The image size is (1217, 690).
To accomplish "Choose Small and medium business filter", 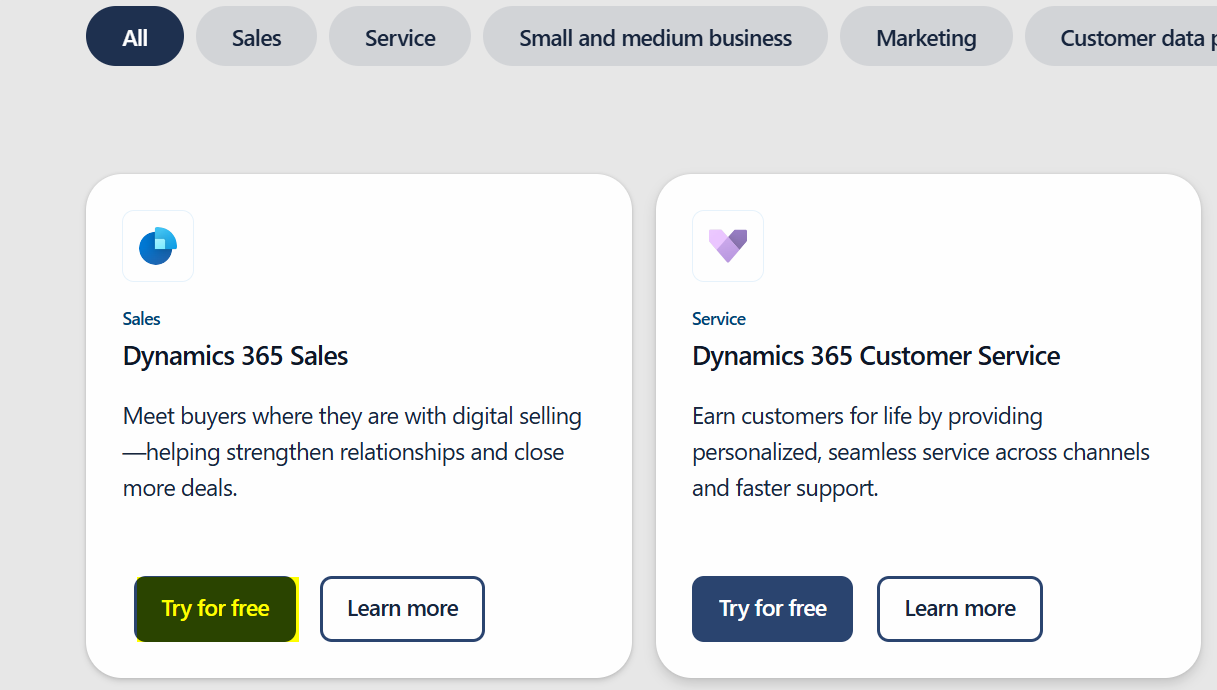I will coord(655,37).
